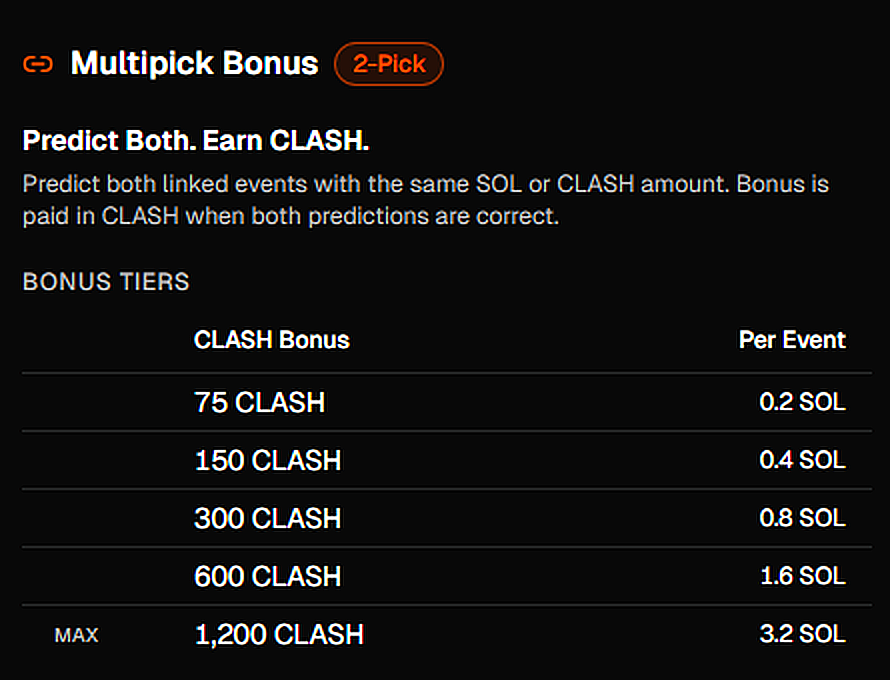
Task: Click the orange chain link icon
Action: [x=37, y=65]
